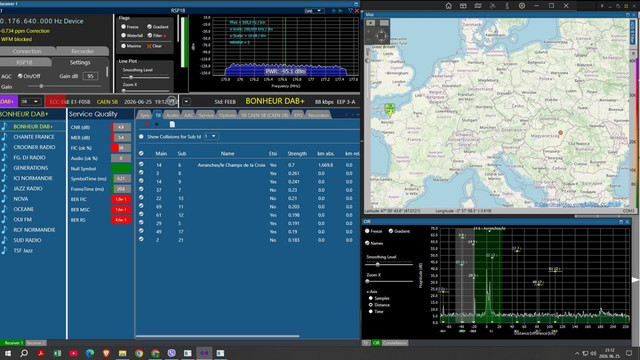
Task: Open Brave browser from taskbar
Action: point(106,353)
